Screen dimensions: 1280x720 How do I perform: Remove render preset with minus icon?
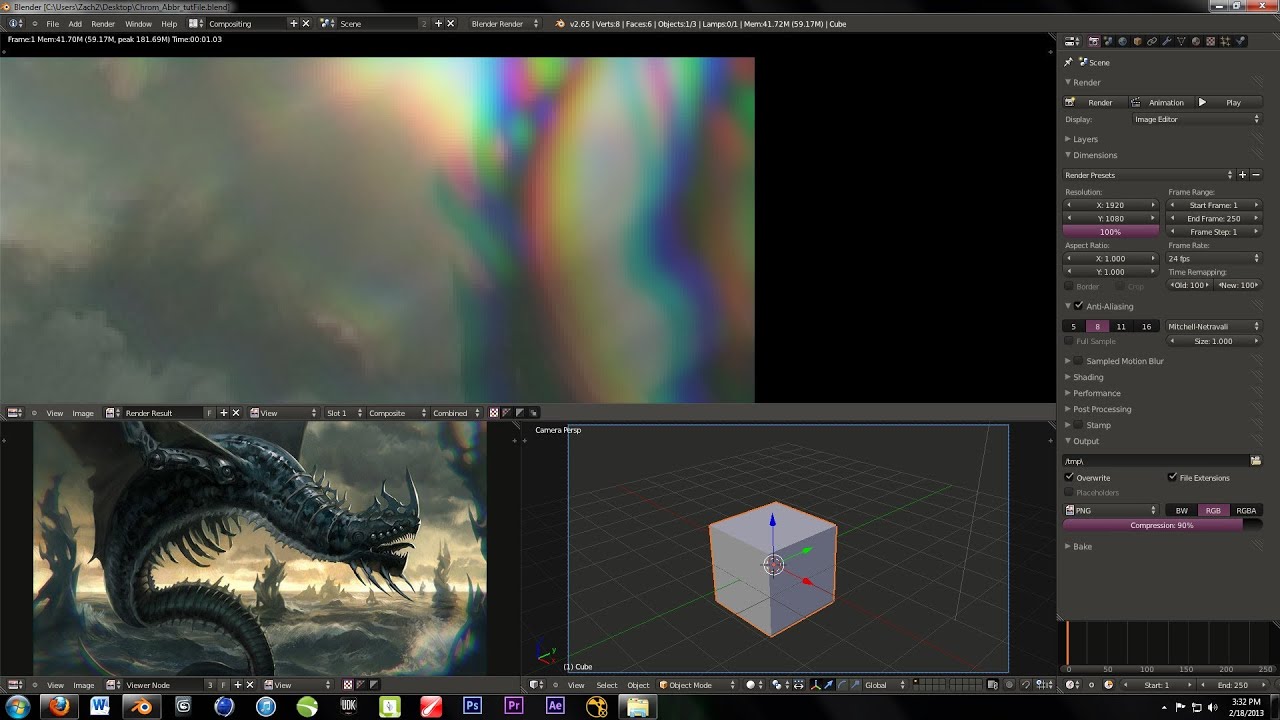pyautogui.click(x=1256, y=175)
